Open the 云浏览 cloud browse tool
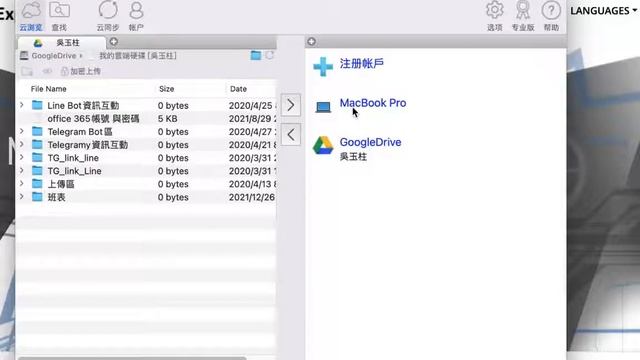 click(31, 16)
